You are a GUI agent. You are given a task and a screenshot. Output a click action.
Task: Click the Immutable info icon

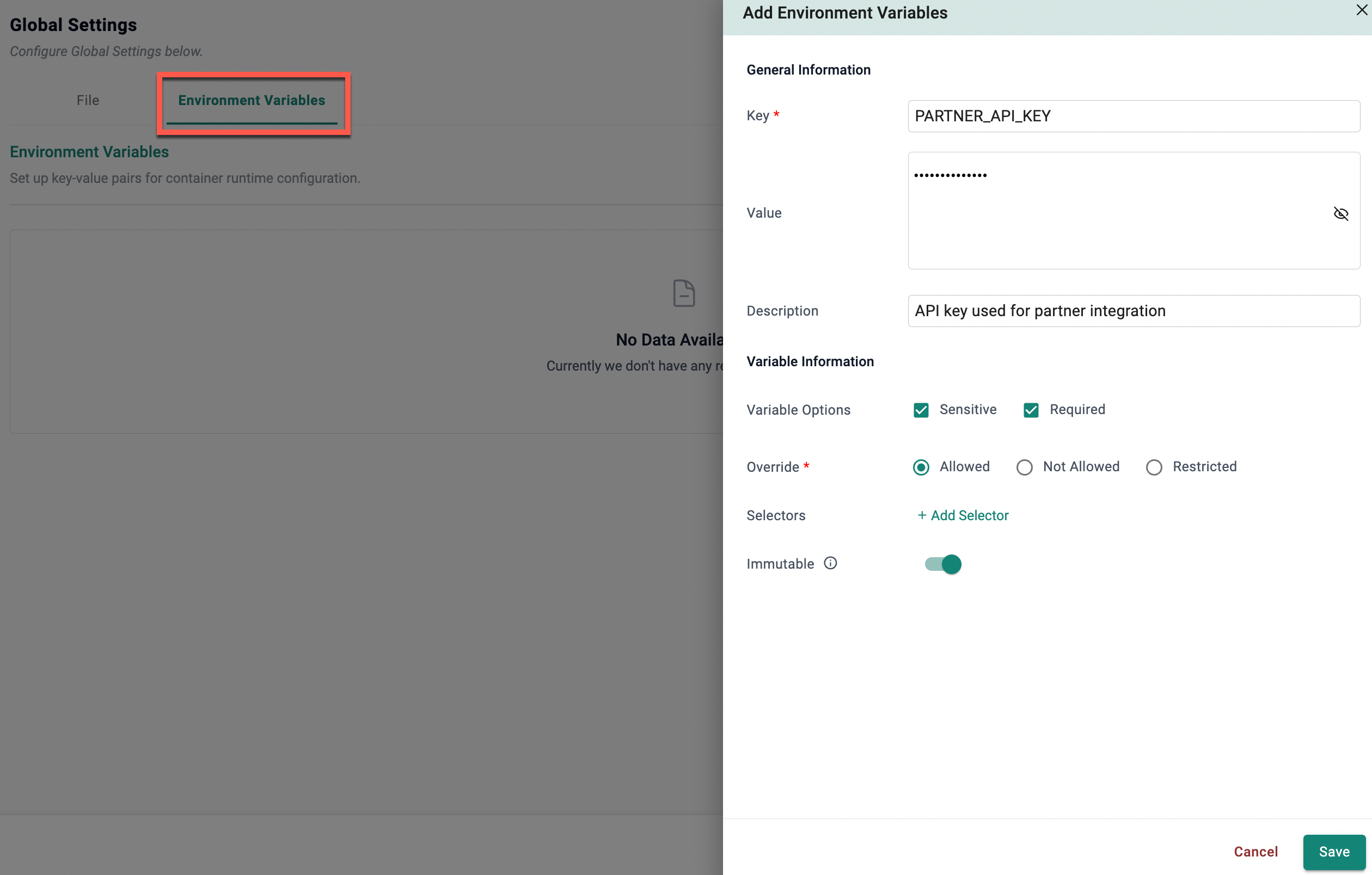(830, 563)
